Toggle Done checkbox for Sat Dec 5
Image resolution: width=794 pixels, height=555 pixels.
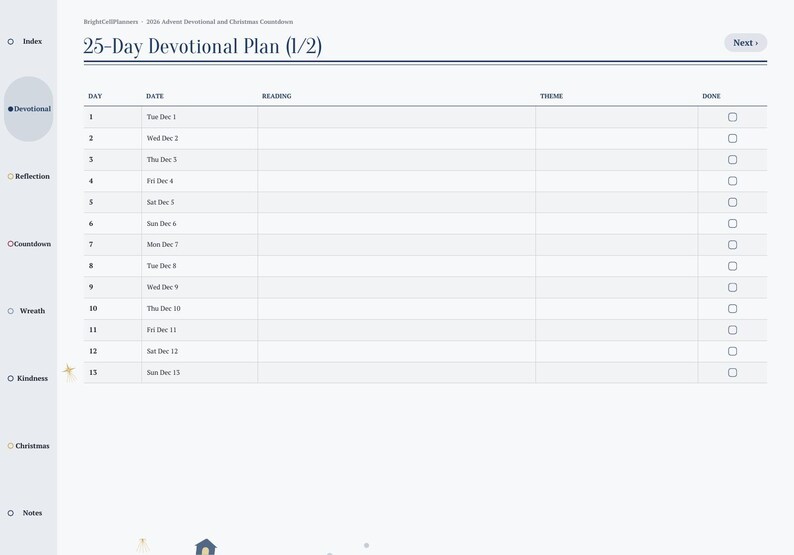point(732,202)
